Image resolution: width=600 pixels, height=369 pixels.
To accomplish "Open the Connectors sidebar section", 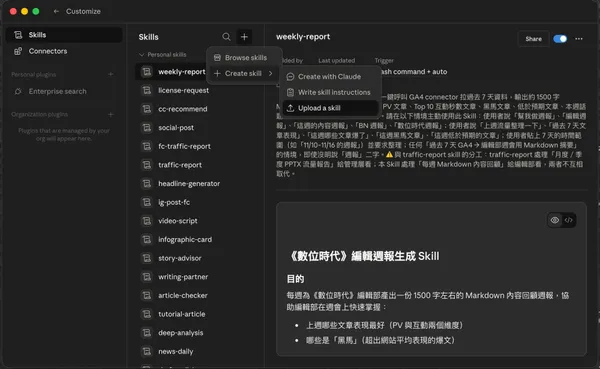I will click(64, 51).
